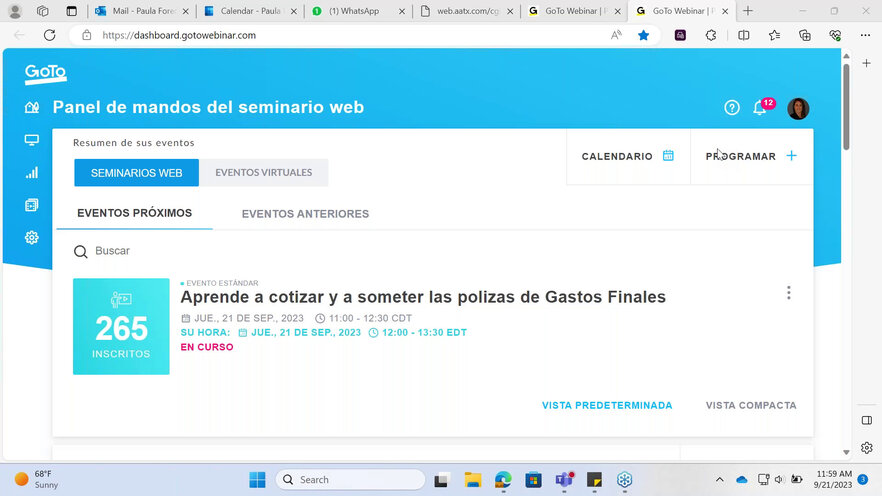Click the address bar URL
Viewport: 882px width, 496px height.
point(179,35)
